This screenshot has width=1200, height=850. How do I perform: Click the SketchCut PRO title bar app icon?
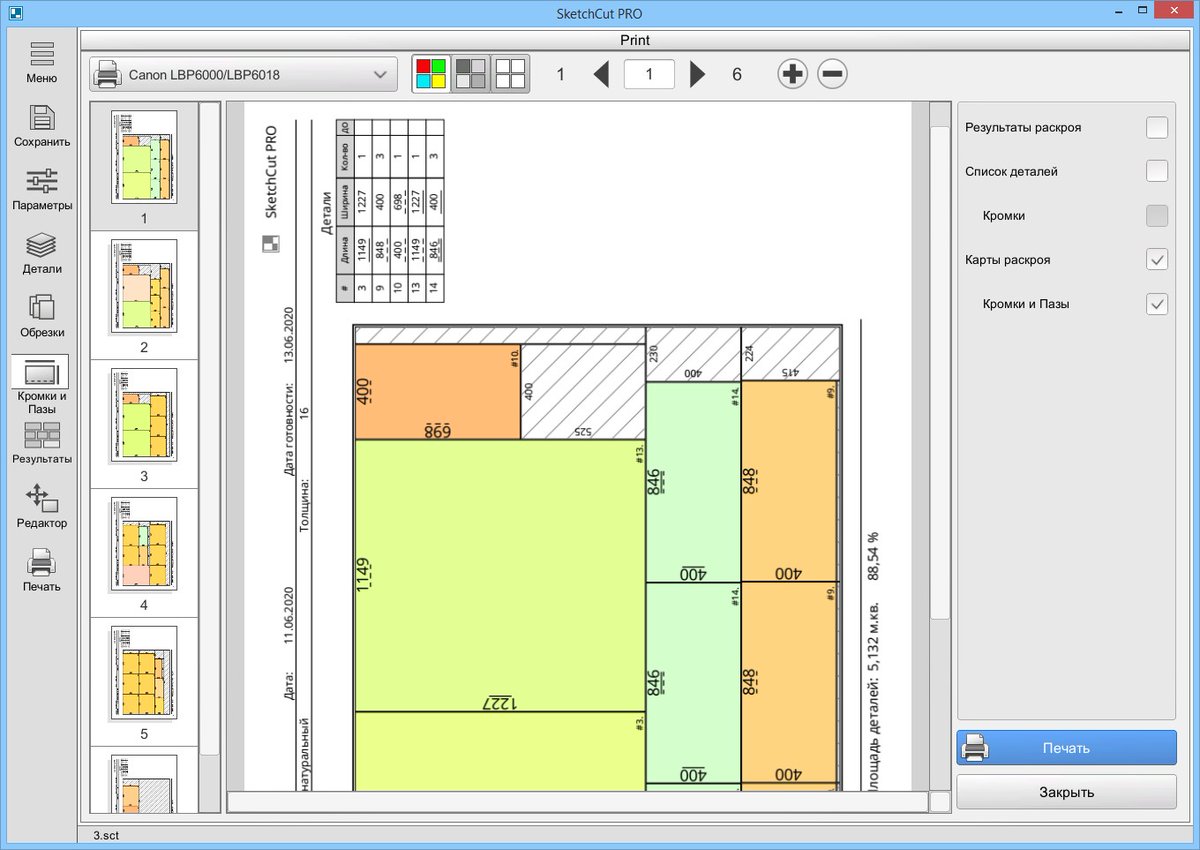[15, 12]
